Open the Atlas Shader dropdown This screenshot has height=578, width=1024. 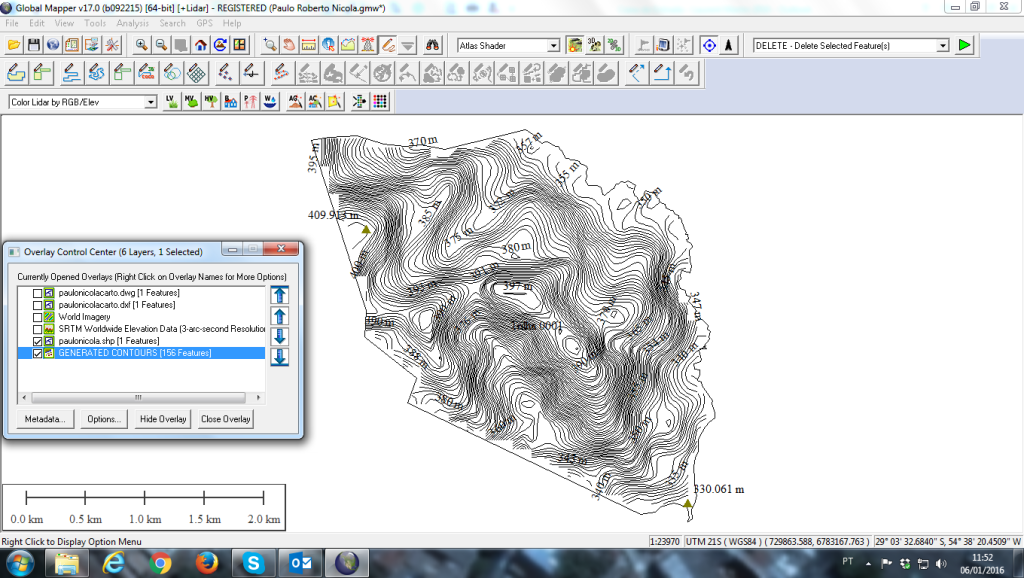click(553, 46)
